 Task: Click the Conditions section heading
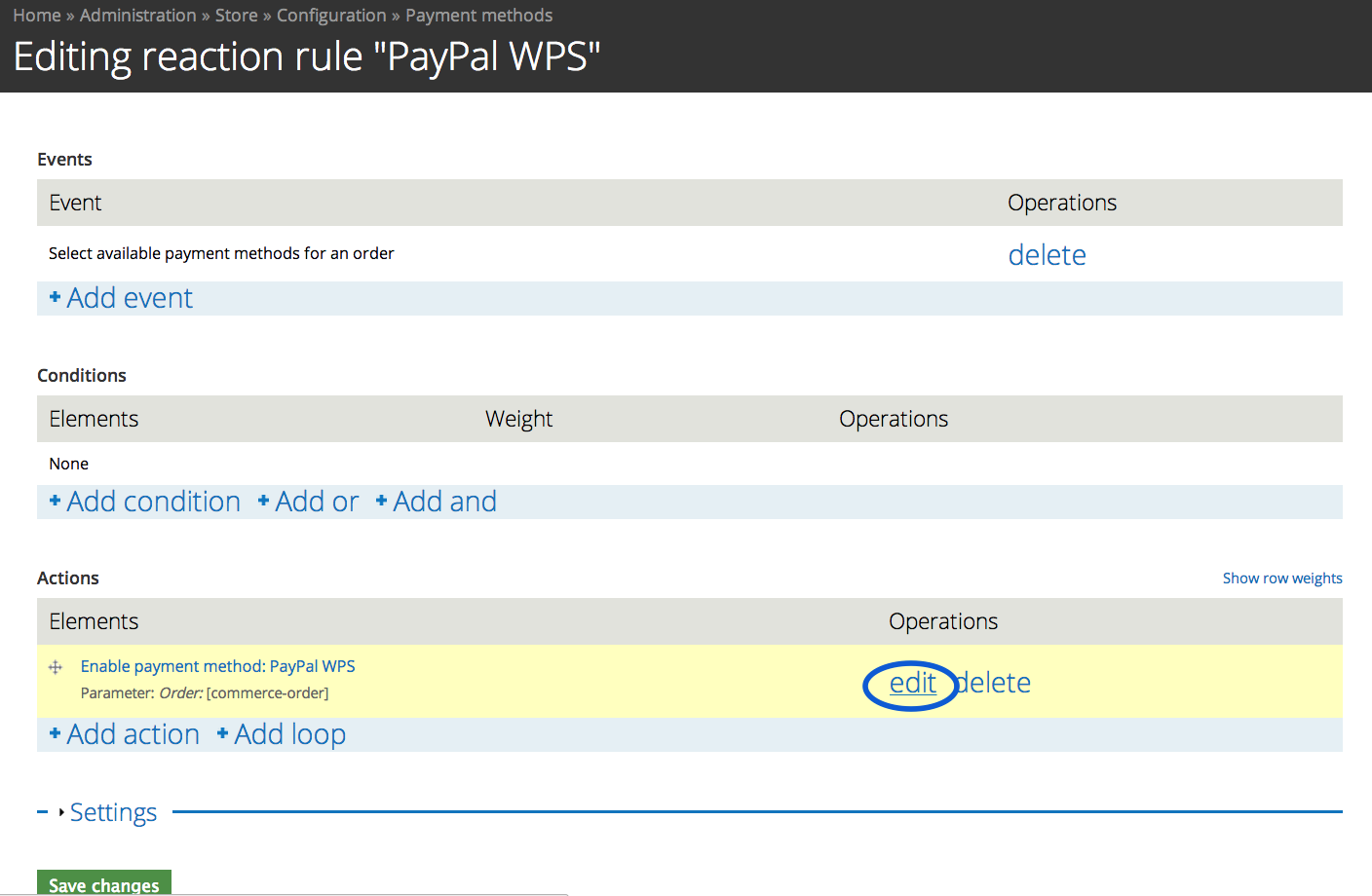coord(82,376)
